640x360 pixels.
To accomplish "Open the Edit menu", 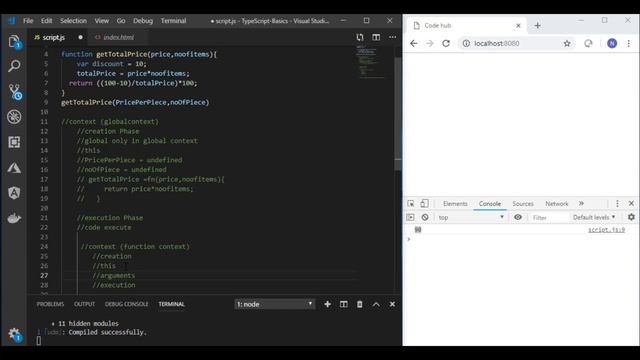I will (47, 21).
